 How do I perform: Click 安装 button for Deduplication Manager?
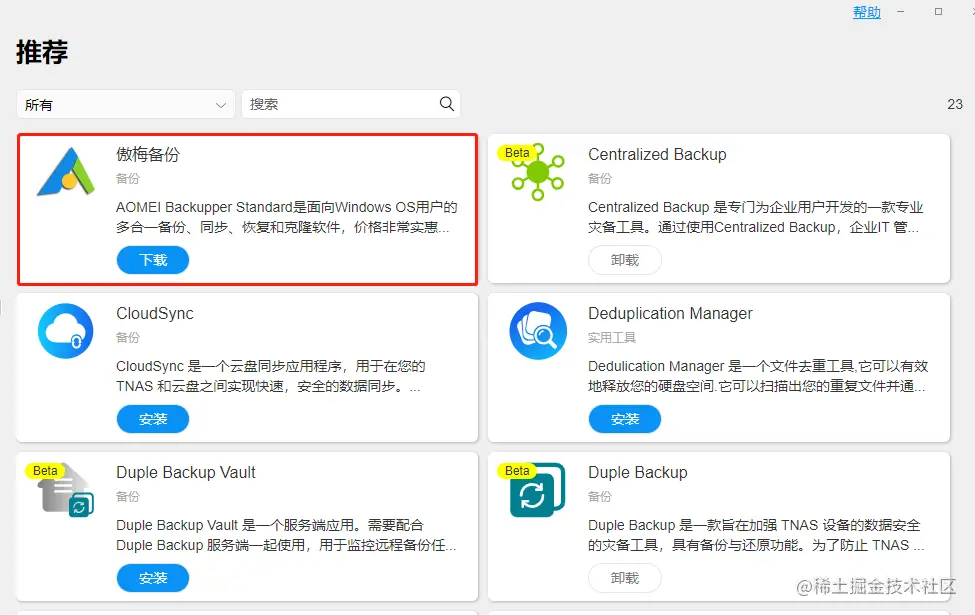pyautogui.click(x=625, y=419)
